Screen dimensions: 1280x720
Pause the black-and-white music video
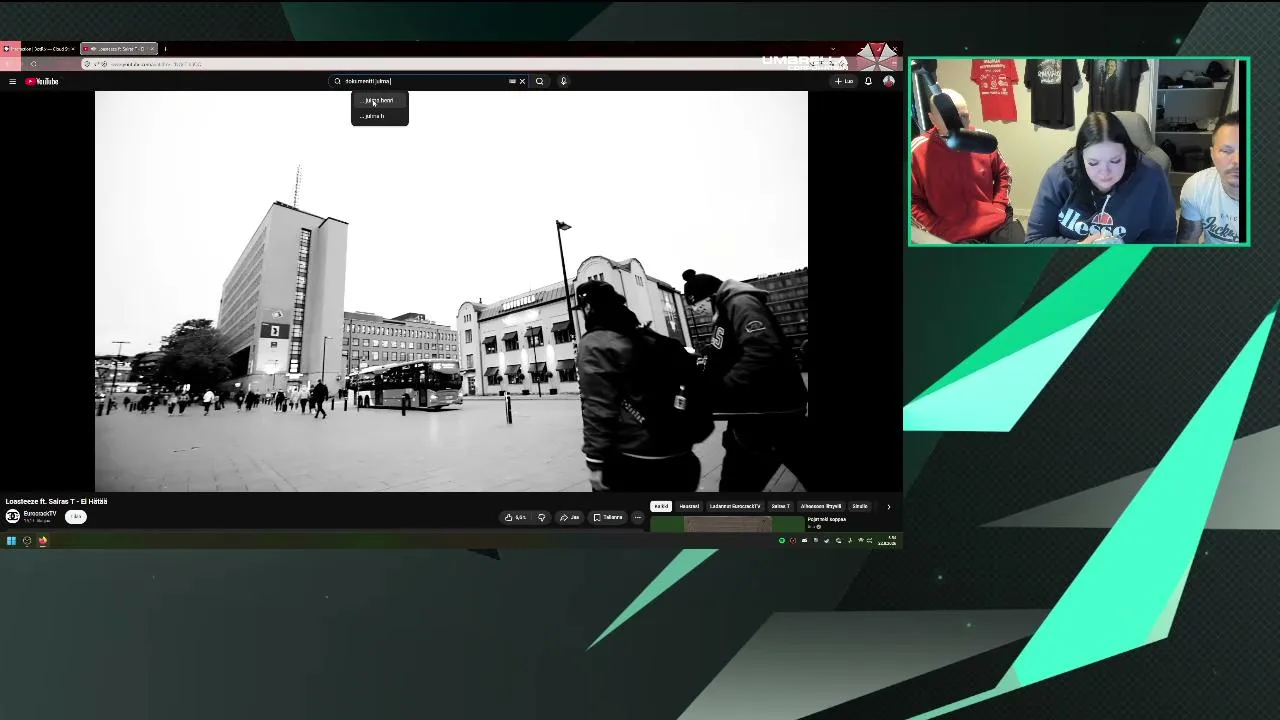[x=451, y=291]
